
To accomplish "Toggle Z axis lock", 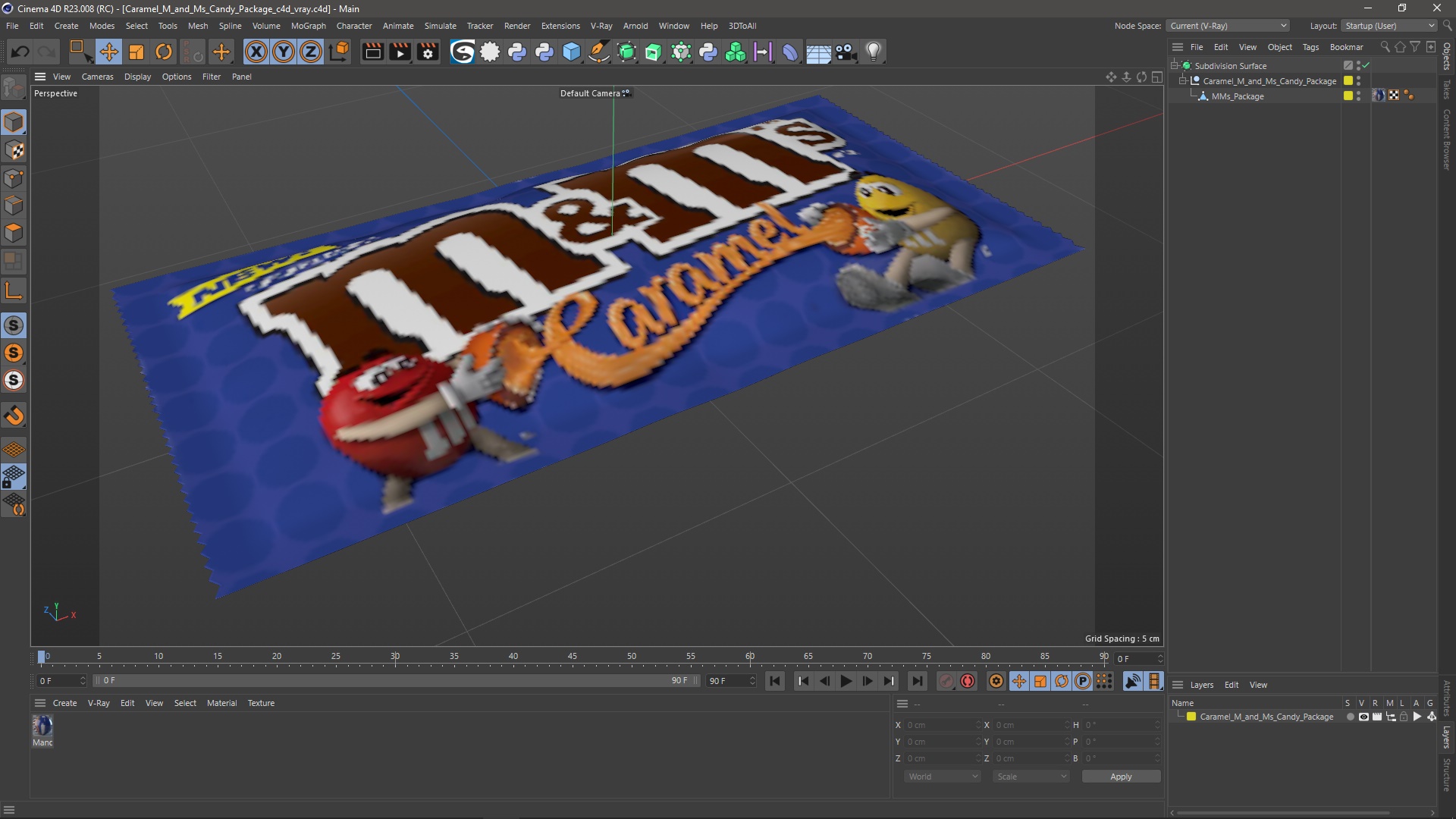I will 311,52.
